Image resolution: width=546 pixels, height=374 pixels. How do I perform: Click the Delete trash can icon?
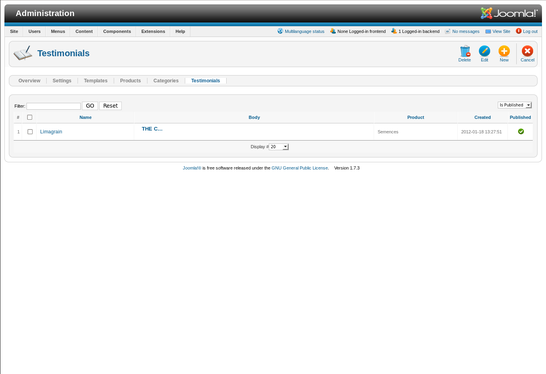(x=465, y=51)
